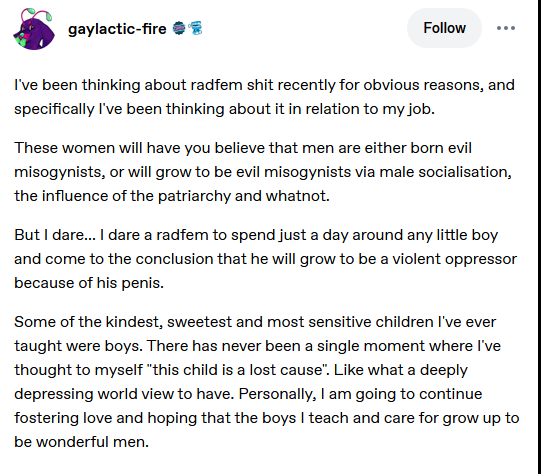
Task: Click the dark round badge beside username
Action: coord(179,28)
